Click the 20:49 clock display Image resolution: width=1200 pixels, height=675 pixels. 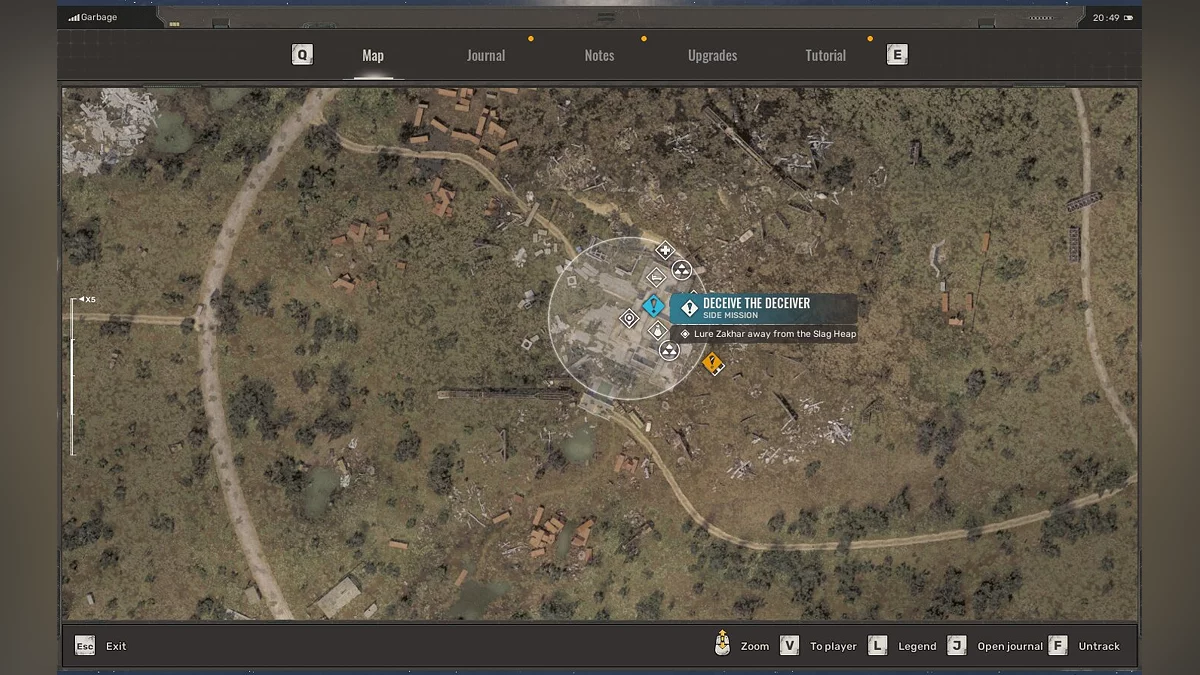tap(1106, 17)
